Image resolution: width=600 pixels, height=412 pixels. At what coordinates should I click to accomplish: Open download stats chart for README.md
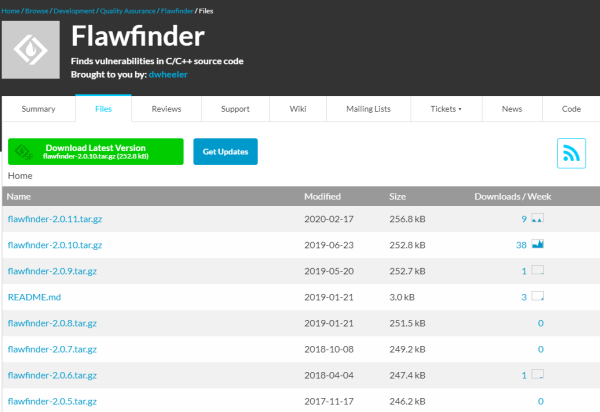pos(538,296)
